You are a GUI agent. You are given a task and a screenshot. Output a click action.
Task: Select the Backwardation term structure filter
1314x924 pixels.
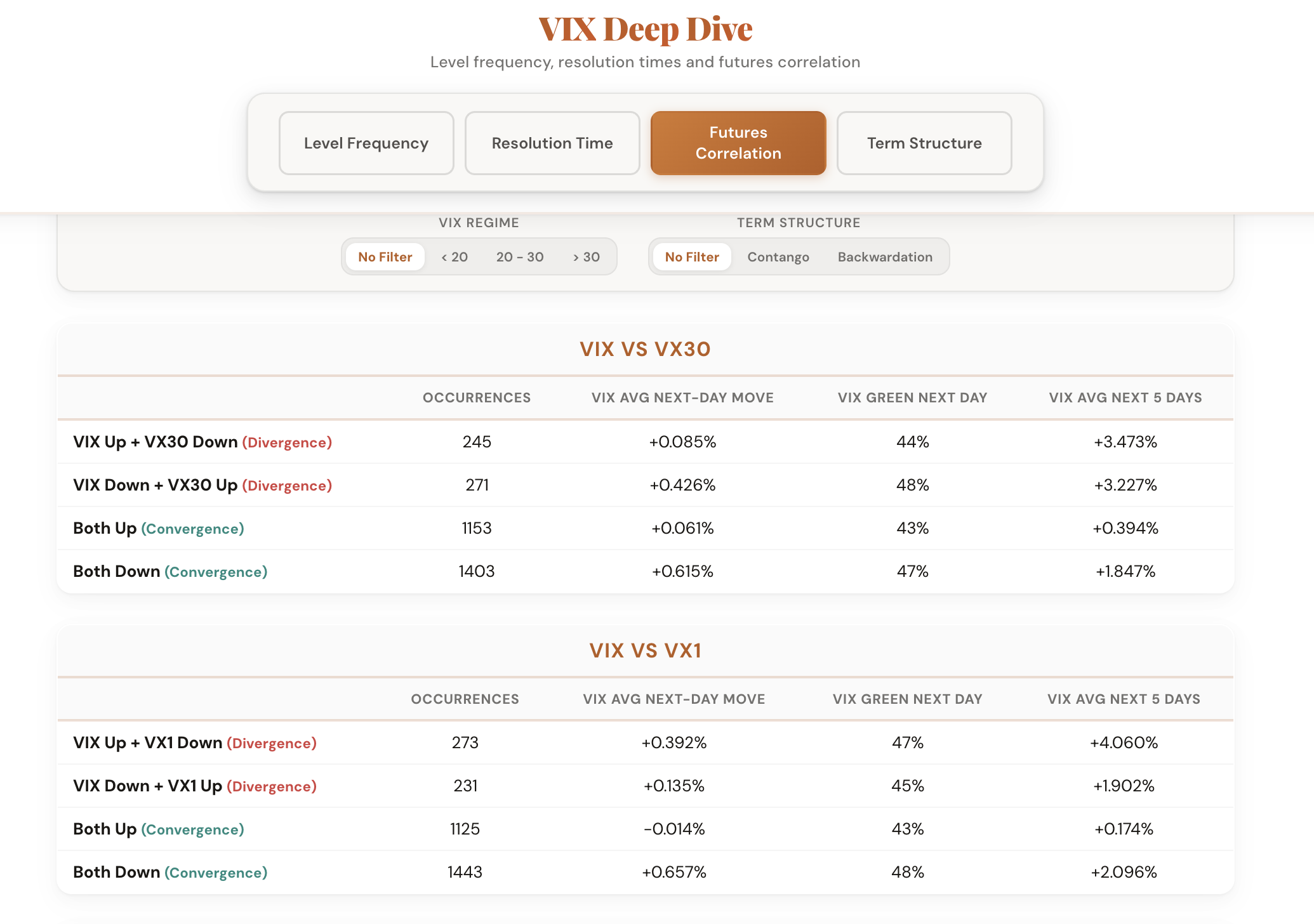point(885,256)
